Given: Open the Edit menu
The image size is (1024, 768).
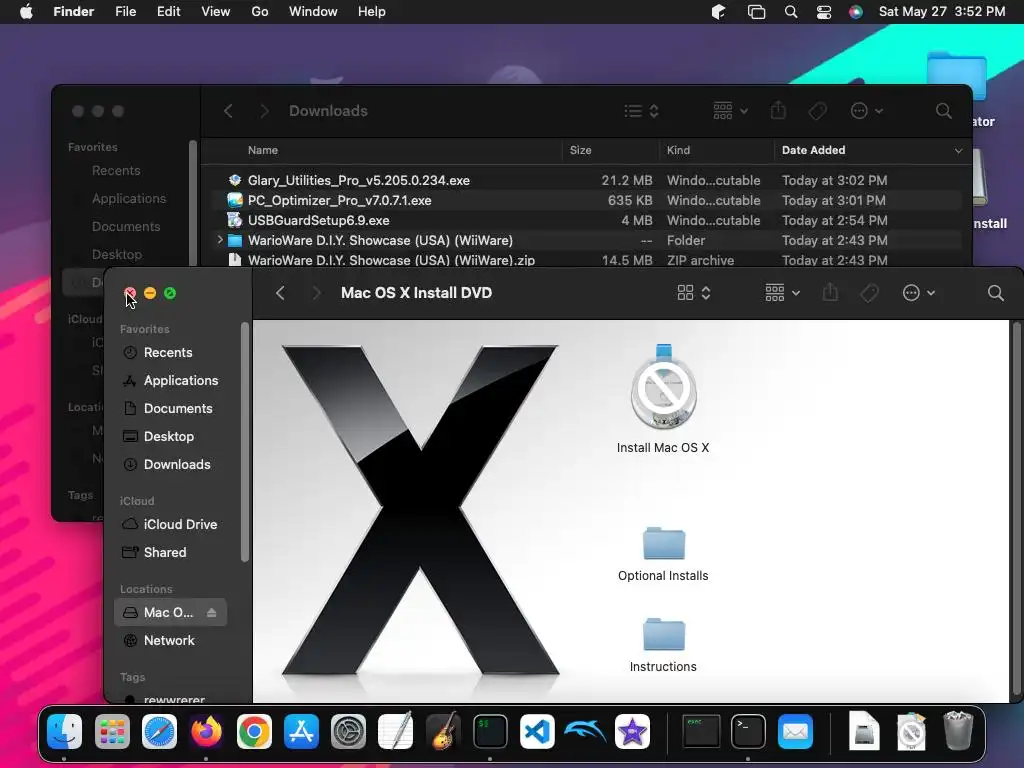Looking at the screenshot, I should tap(168, 12).
